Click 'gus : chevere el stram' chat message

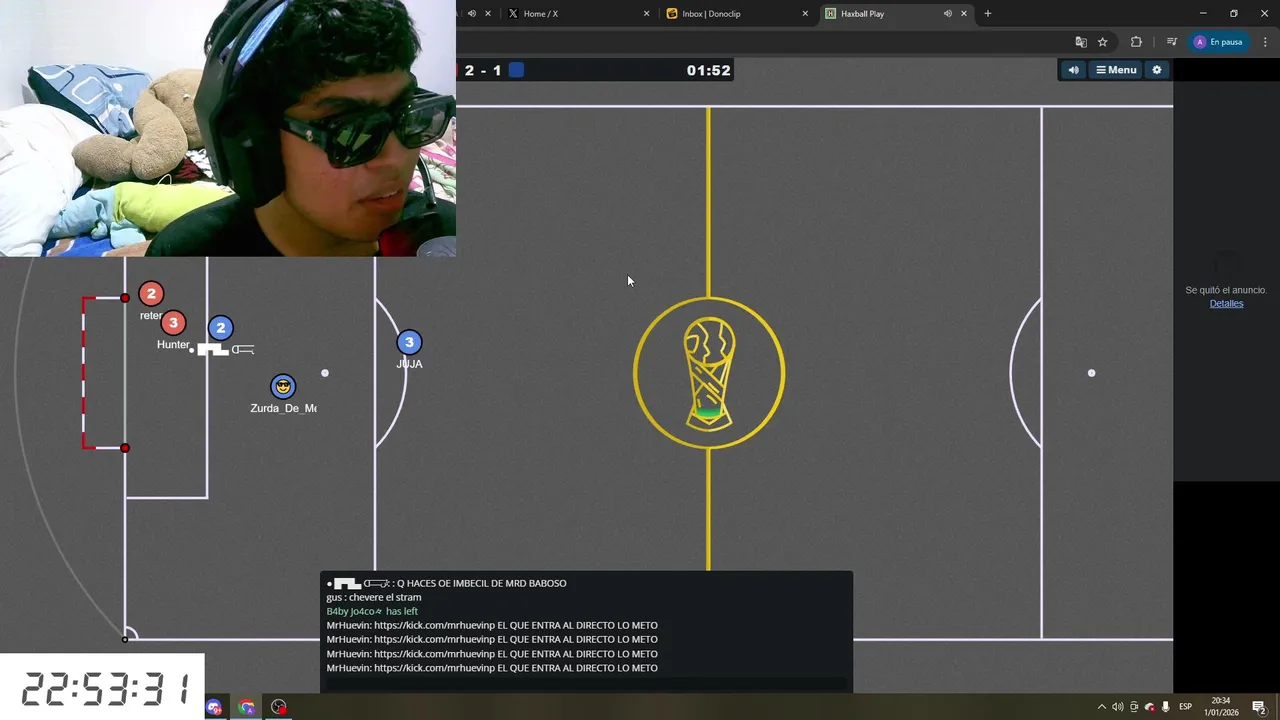pyautogui.click(x=374, y=597)
